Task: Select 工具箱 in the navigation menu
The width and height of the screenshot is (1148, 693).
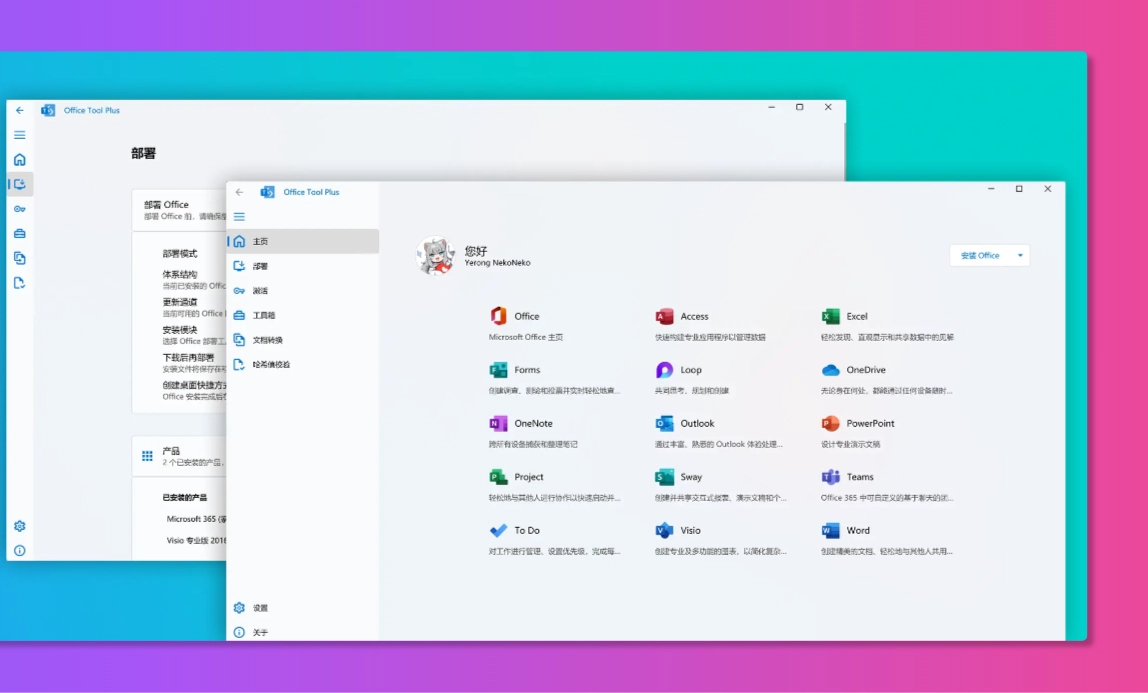Action: [303, 315]
